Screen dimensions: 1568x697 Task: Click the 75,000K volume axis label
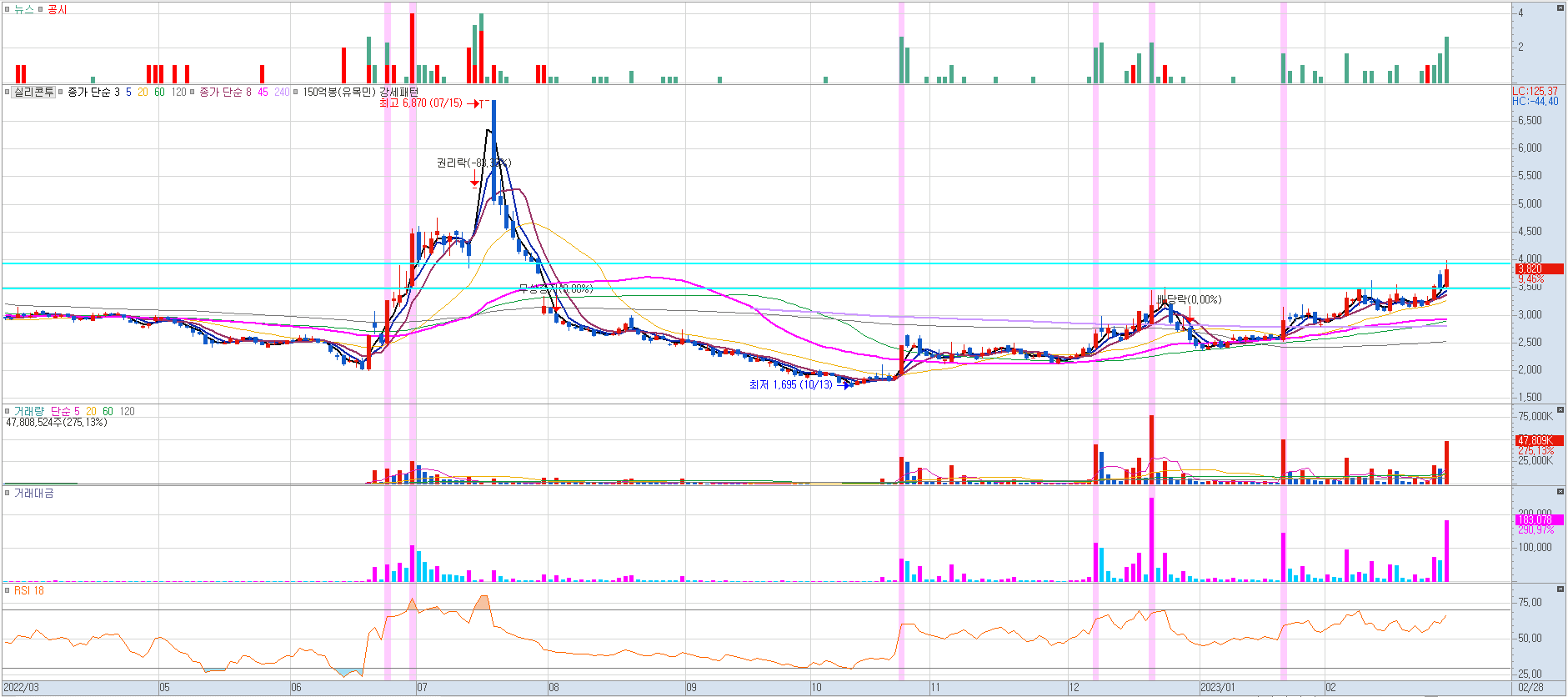coord(1535,416)
